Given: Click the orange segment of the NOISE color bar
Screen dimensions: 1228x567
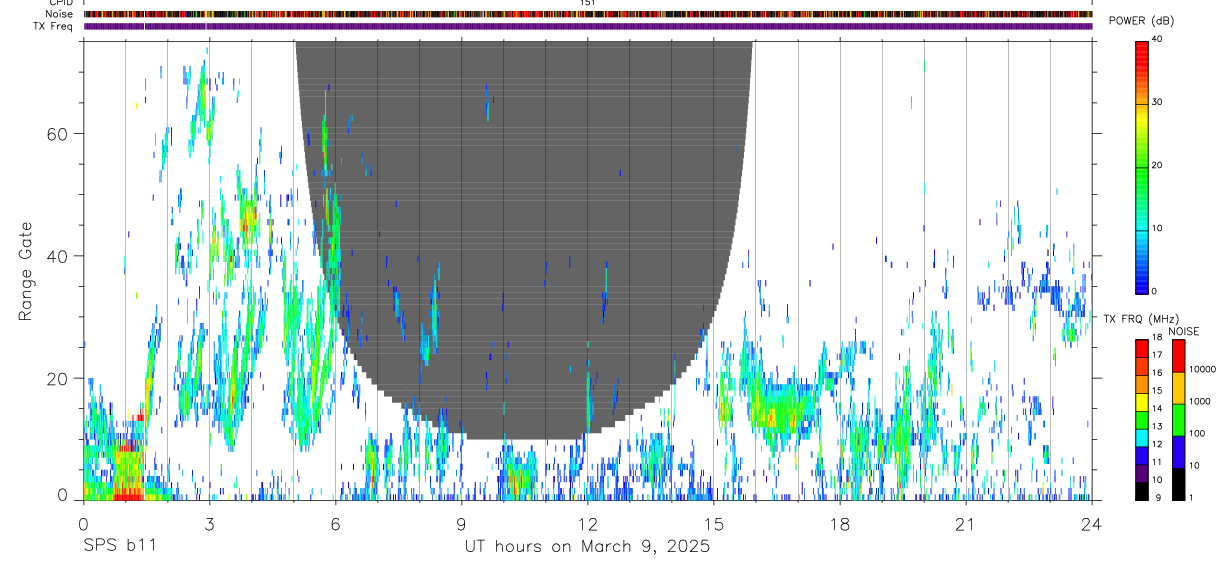Looking at the screenshot, I should 1179,388.
